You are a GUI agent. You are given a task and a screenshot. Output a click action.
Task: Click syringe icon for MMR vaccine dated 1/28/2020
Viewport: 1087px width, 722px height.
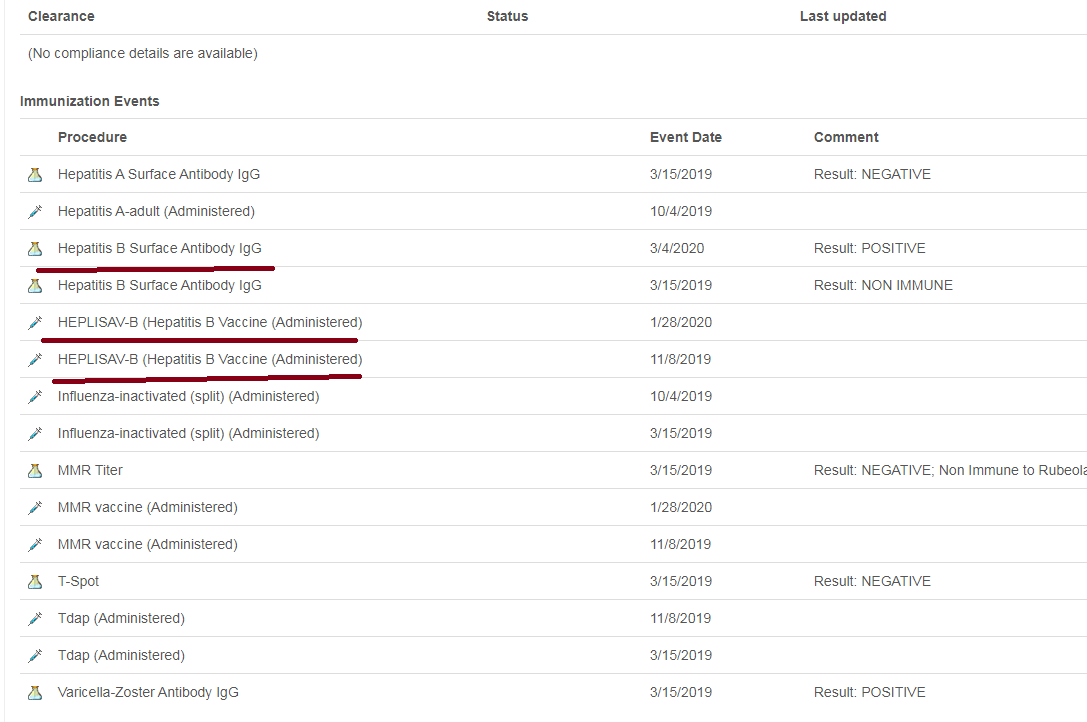coord(35,508)
